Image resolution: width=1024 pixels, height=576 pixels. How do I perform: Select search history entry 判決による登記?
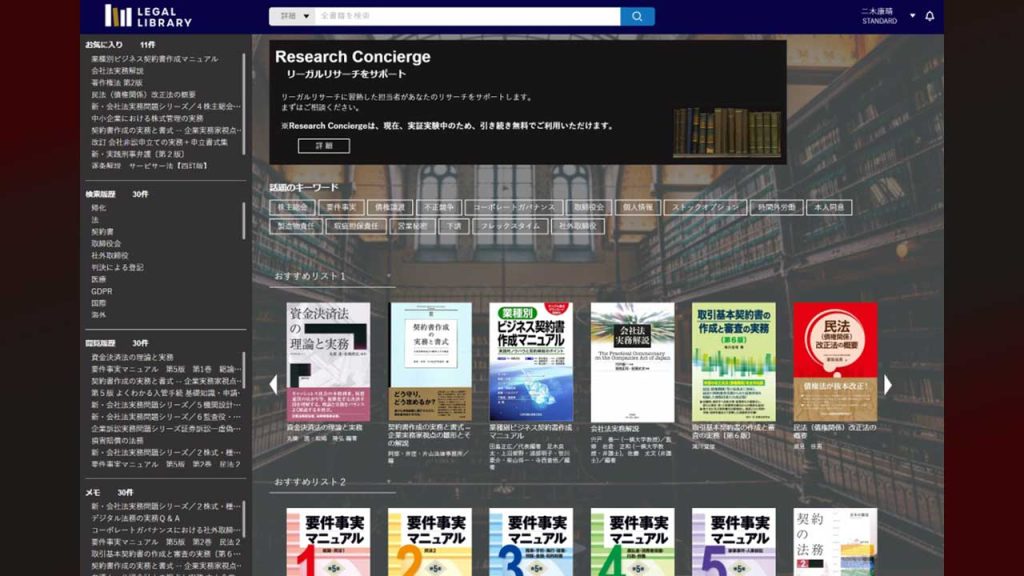click(118, 267)
